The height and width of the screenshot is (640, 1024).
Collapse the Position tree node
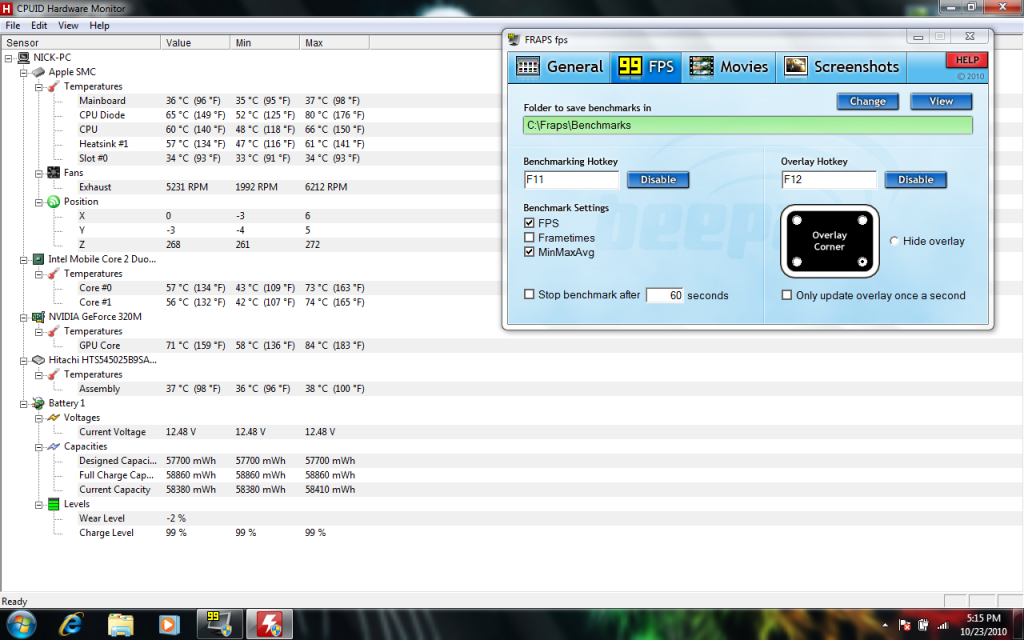39,202
